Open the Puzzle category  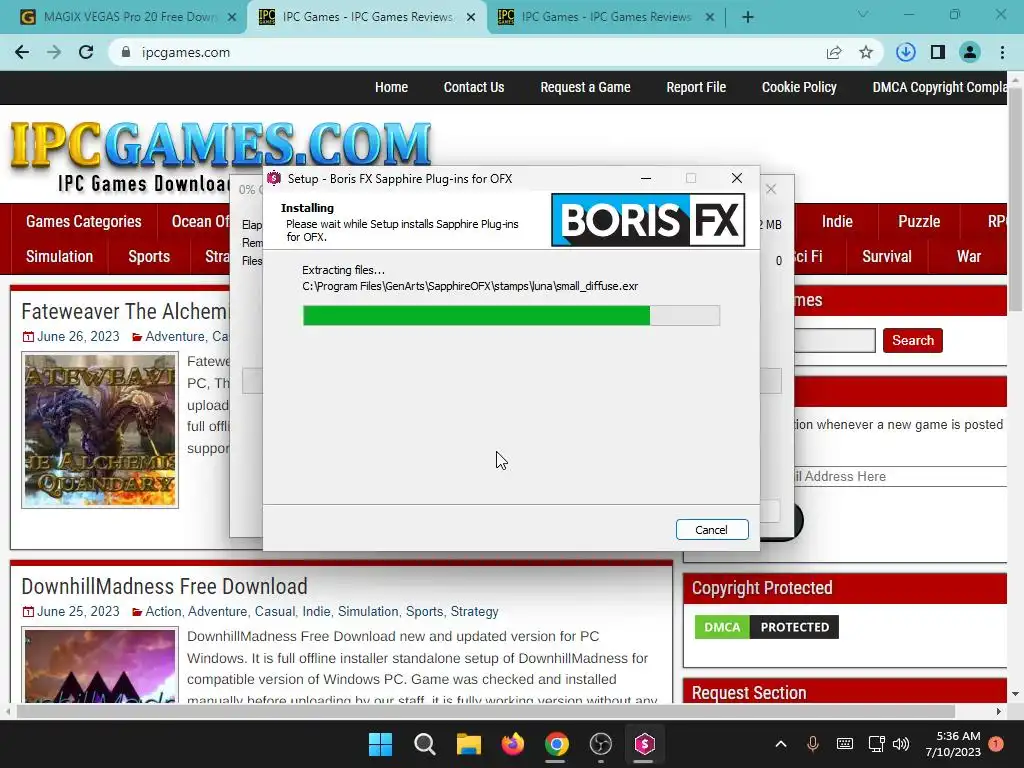[x=919, y=221]
